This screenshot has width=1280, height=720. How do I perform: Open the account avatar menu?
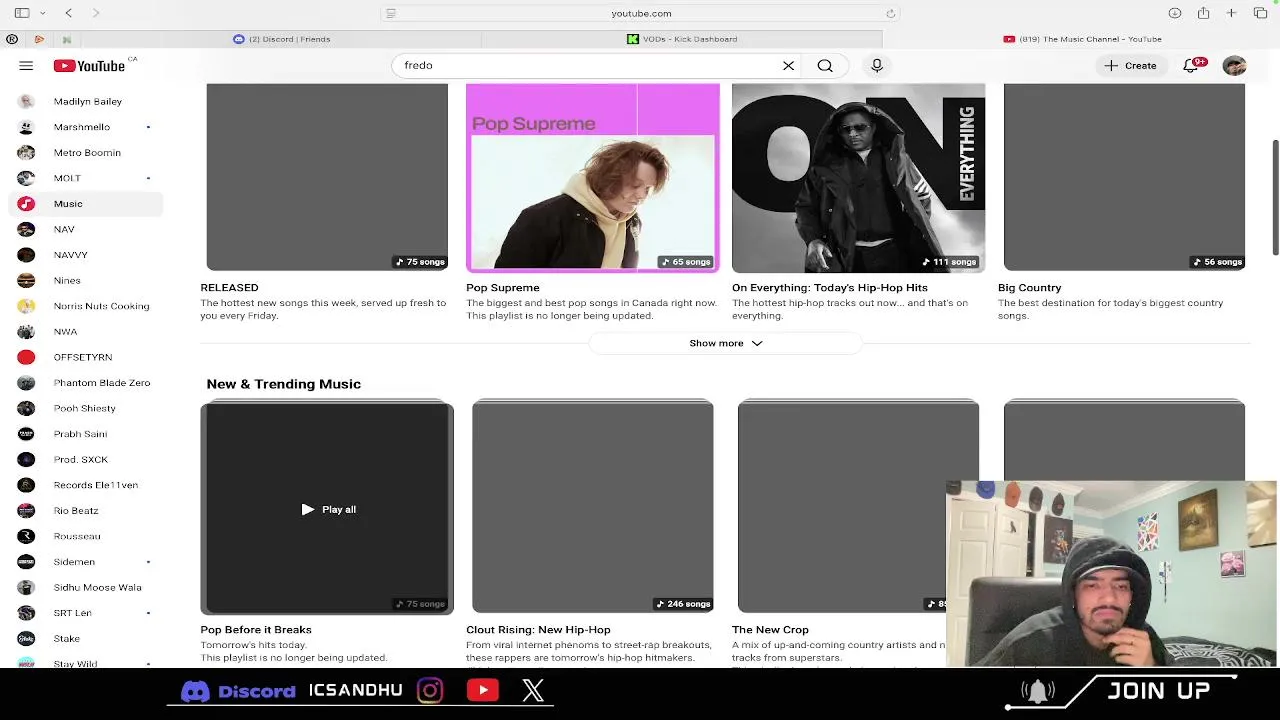coord(1234,66)
